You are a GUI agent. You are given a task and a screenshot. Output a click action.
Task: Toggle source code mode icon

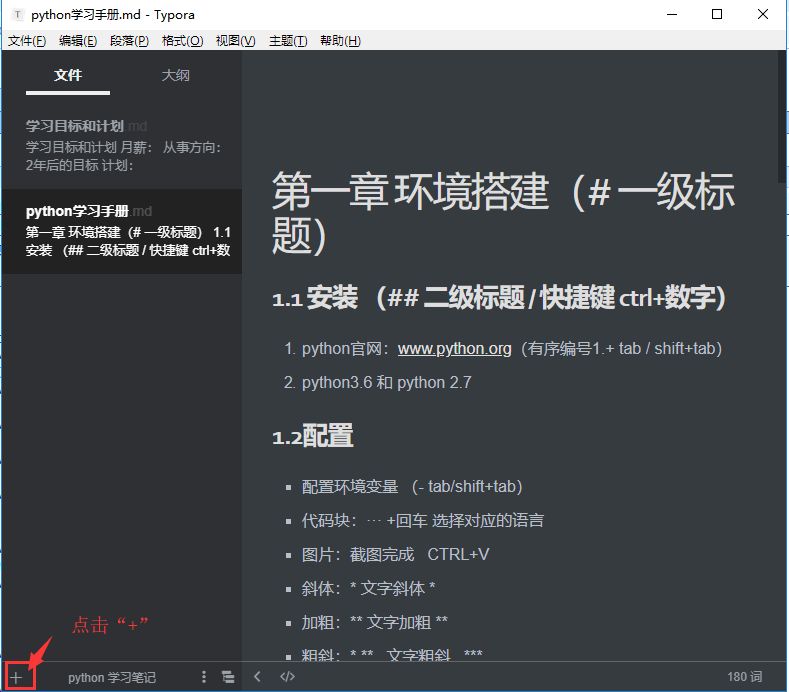287,677
